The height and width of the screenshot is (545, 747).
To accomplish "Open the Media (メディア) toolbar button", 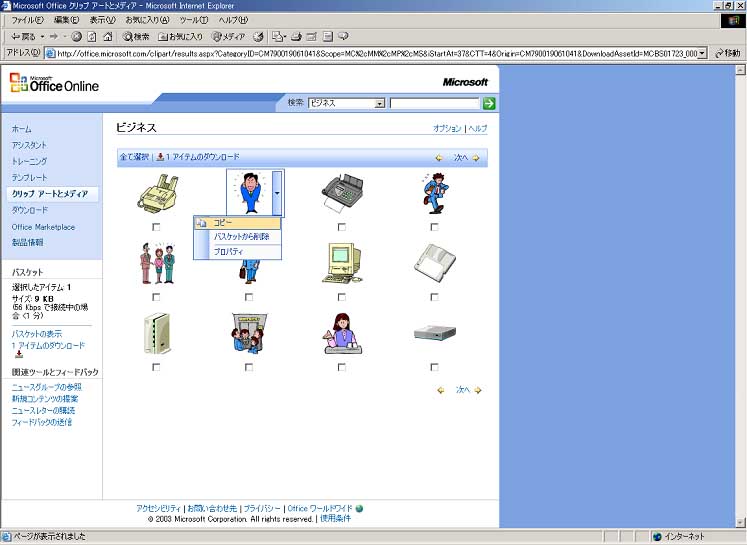I will click(x=228, y=36).
